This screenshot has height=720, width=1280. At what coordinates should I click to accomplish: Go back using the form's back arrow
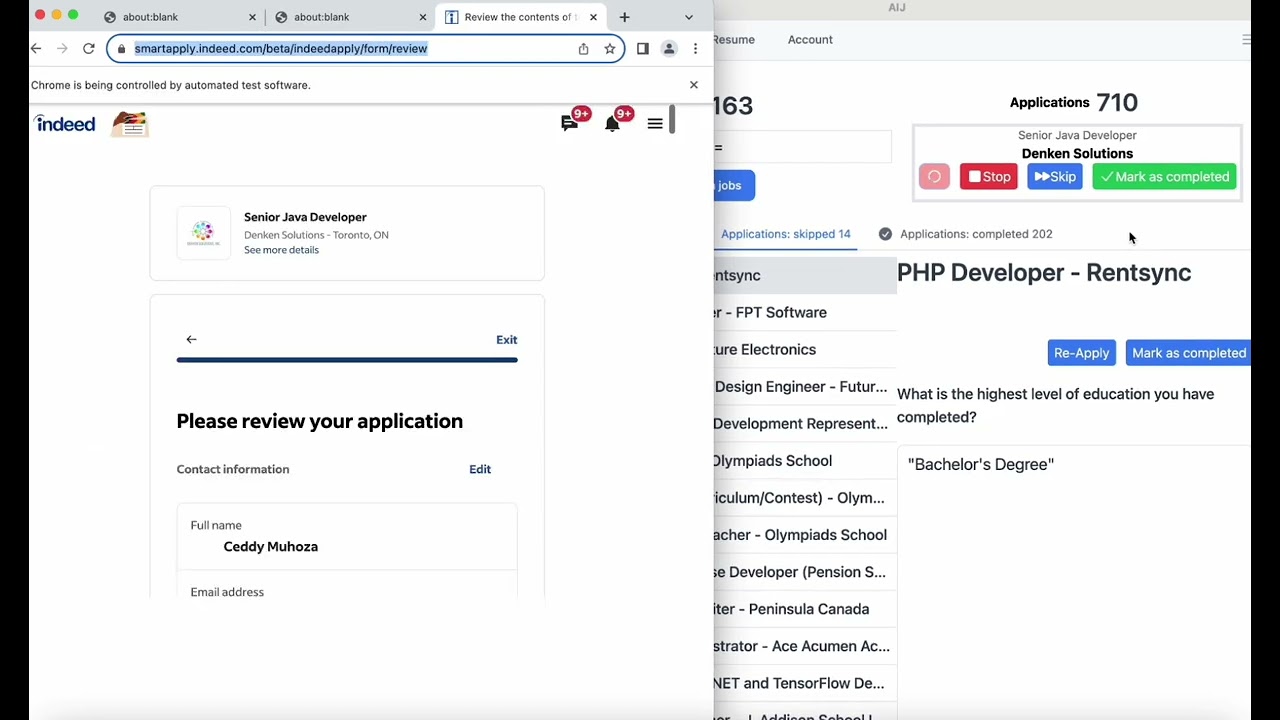point(191,340)
